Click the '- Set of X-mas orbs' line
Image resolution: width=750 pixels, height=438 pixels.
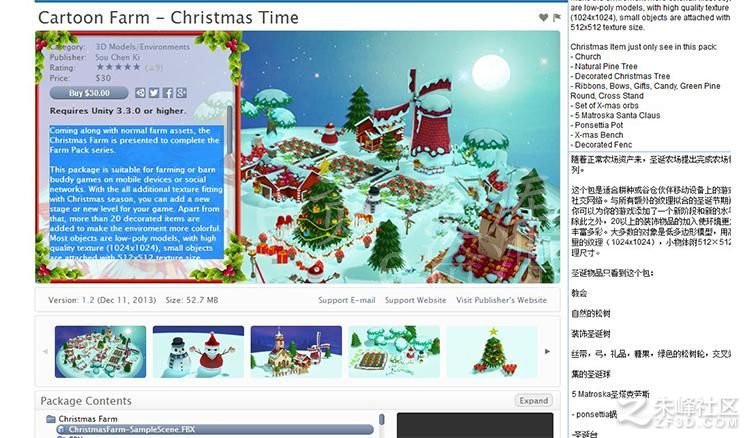point(604,105)
